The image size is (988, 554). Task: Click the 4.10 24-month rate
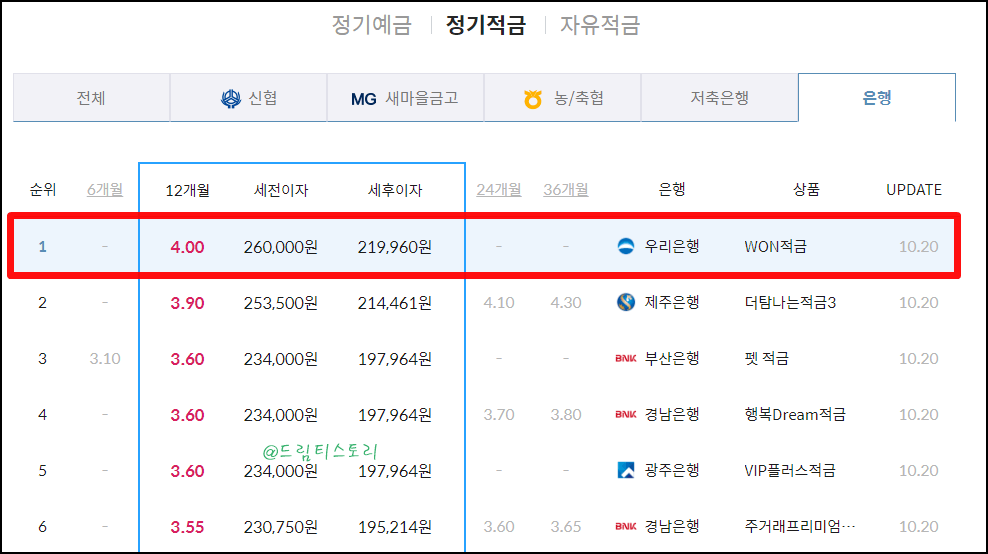point(498,303)
